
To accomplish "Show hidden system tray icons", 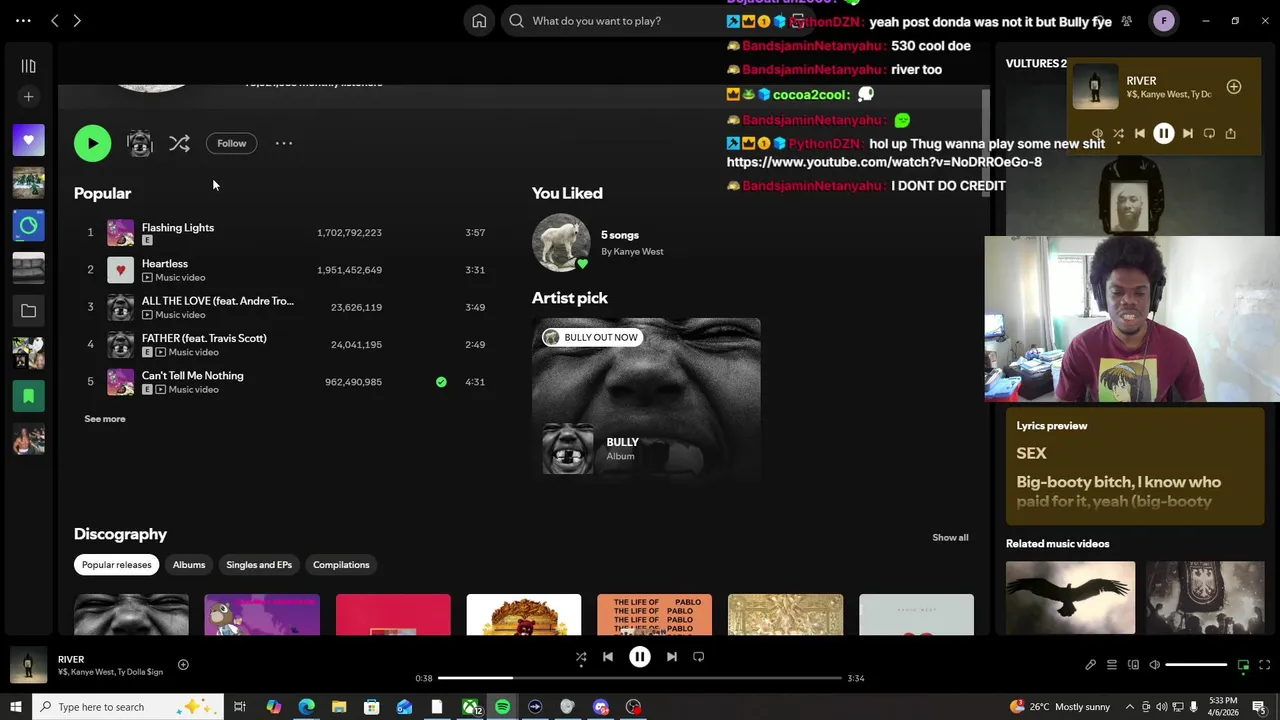I will click(1130, 707).
